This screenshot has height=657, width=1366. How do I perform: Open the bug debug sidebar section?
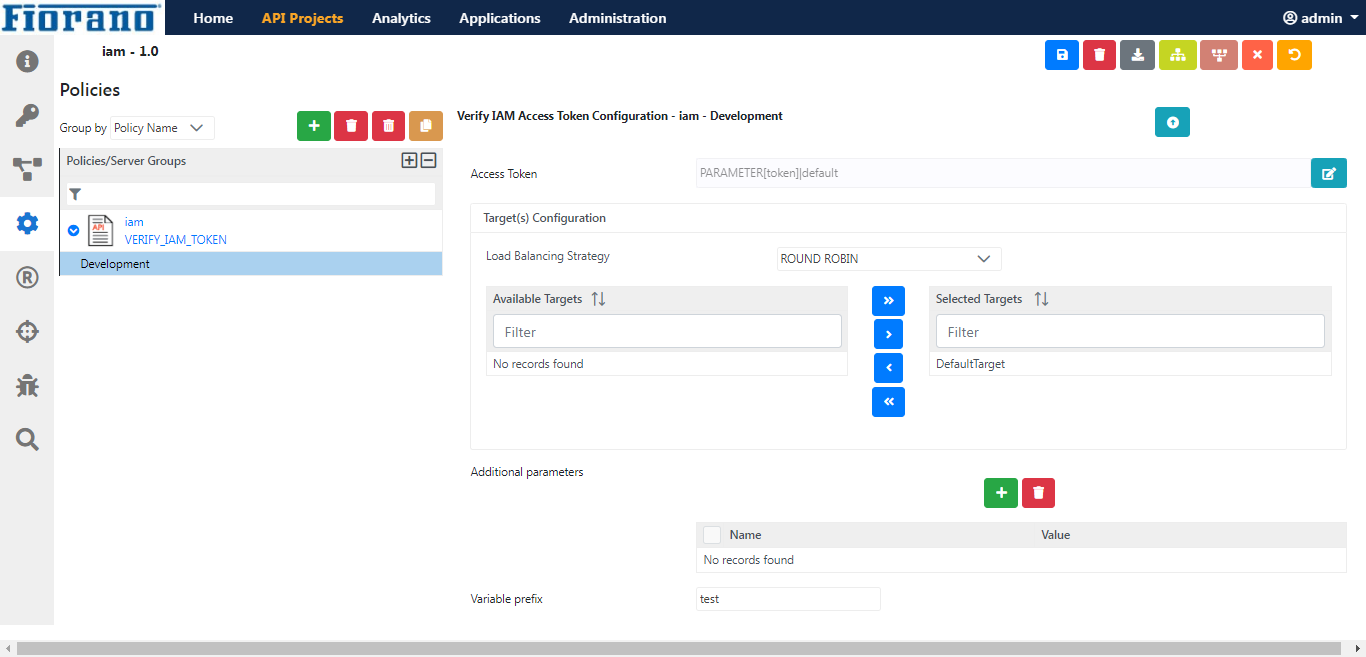pyautogui.click(x=27, y=385)
